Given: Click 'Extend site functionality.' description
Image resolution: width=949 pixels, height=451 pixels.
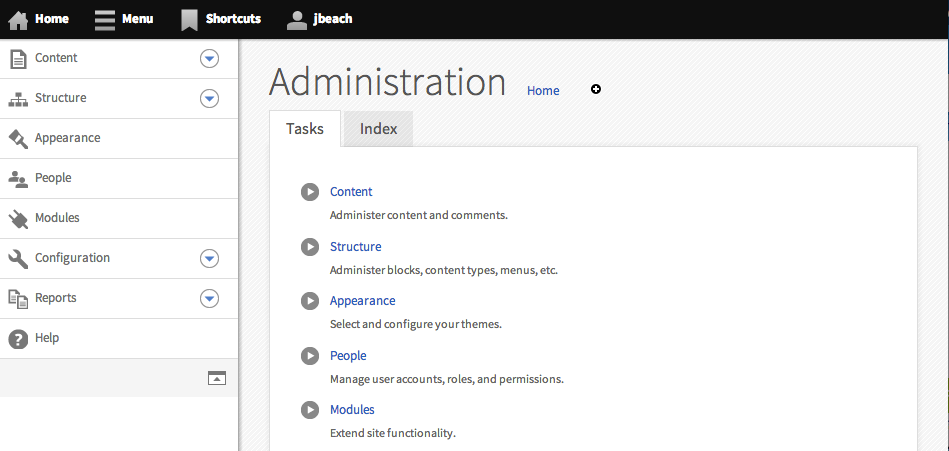Looking at the screenshot, I should 393,433.
